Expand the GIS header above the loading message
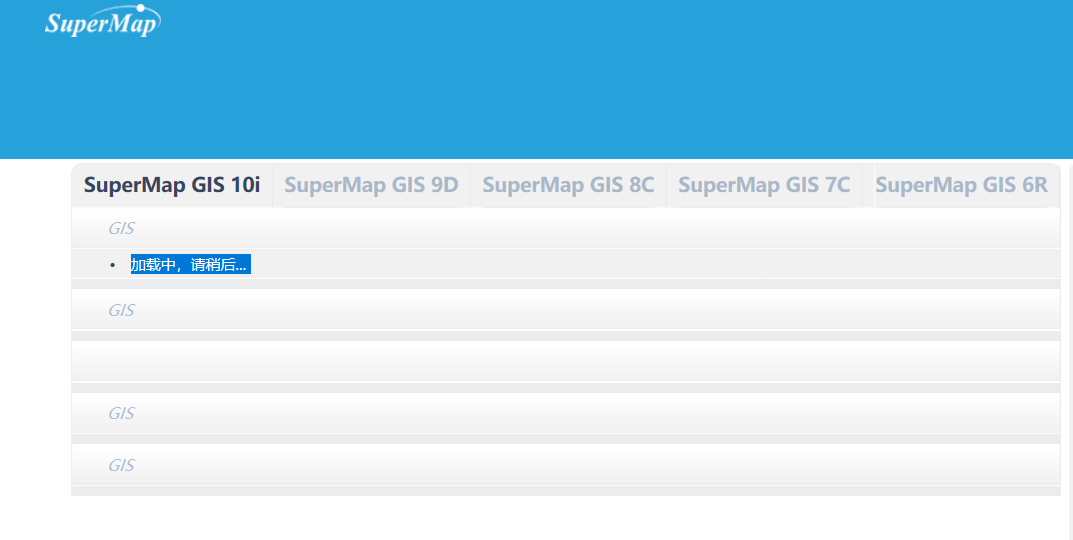Screen dimensions: 1073x540 point(566,228)
